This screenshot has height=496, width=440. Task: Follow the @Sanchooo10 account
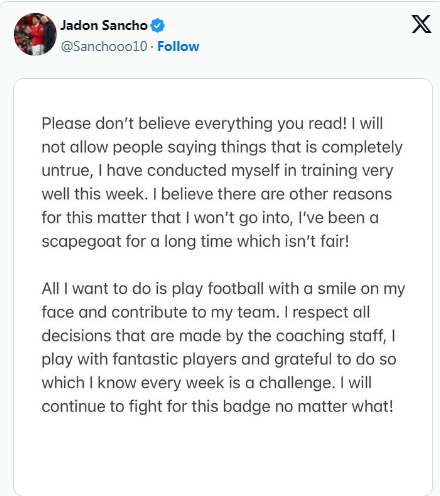point(178,46)
